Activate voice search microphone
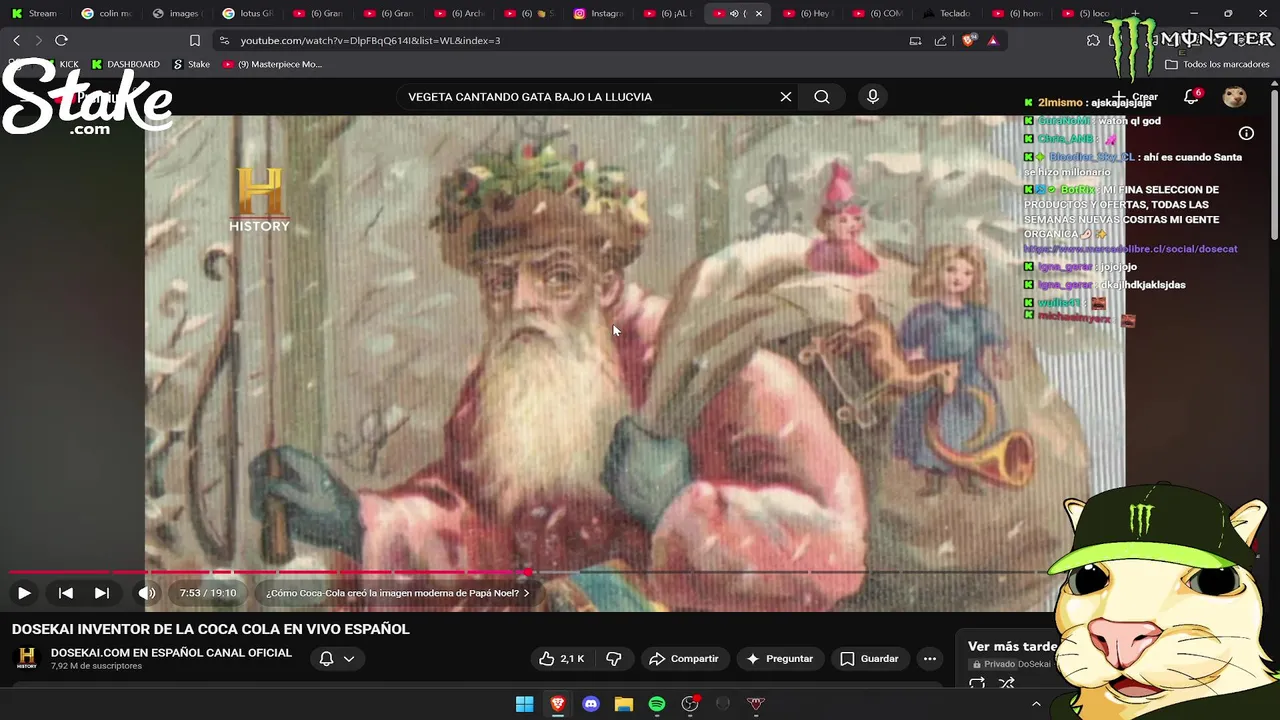This screenshot has width=1280, height=720. (x=873, y=97)
